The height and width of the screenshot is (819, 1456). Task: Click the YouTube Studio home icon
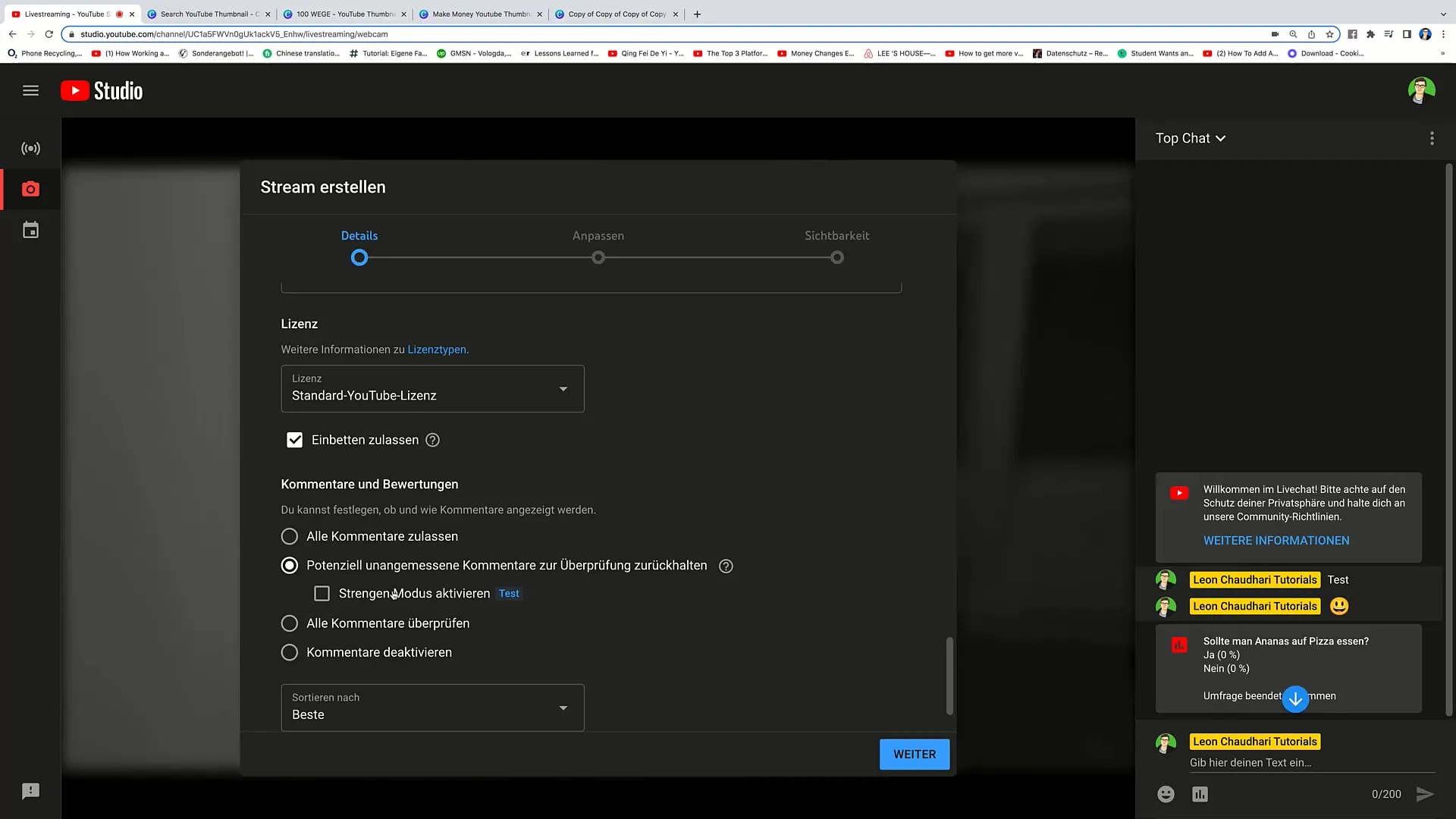click(x=101, y=90)
